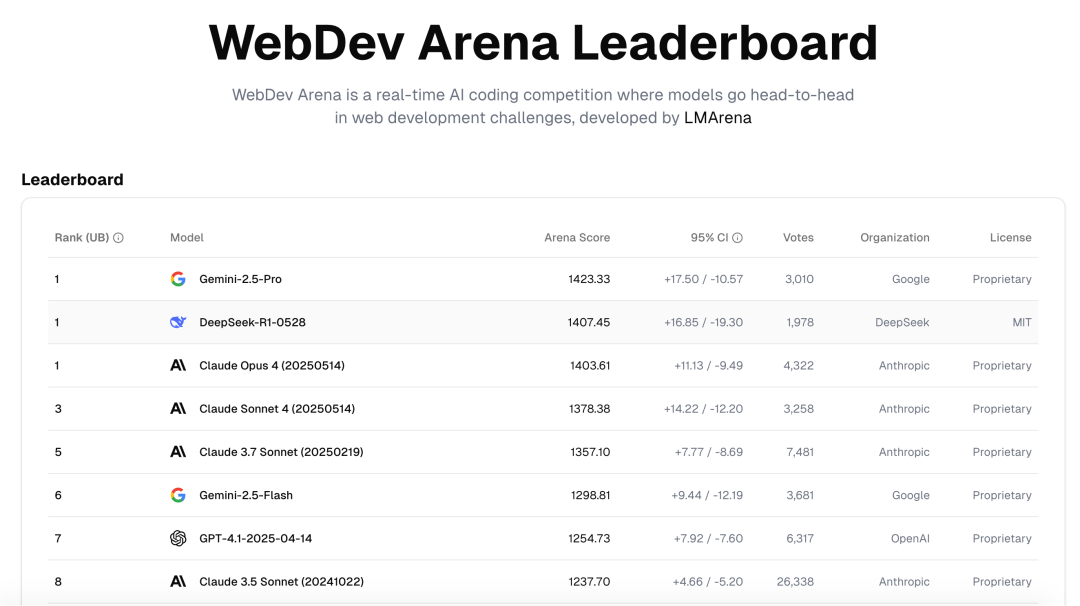This screenshot has width=1080, height=606.
Task: Click the DeepSeek whale logo icon
Action: click(x=178, y=322)
